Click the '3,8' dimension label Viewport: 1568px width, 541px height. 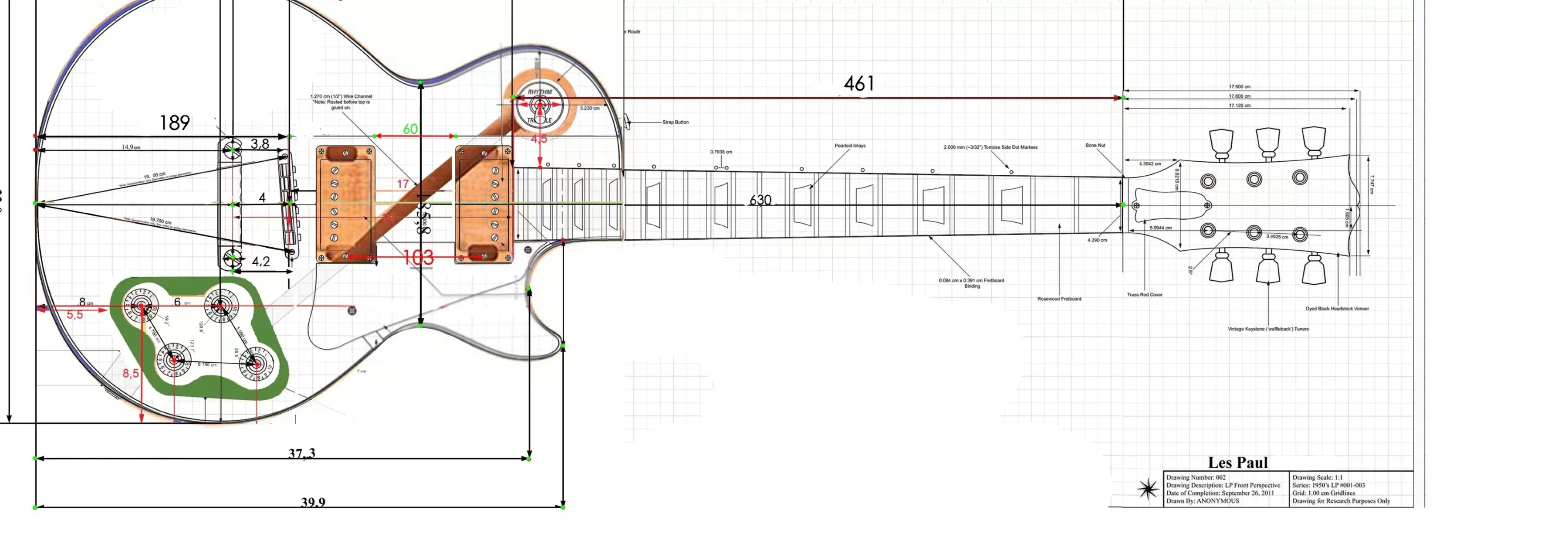tap(260, 144)
